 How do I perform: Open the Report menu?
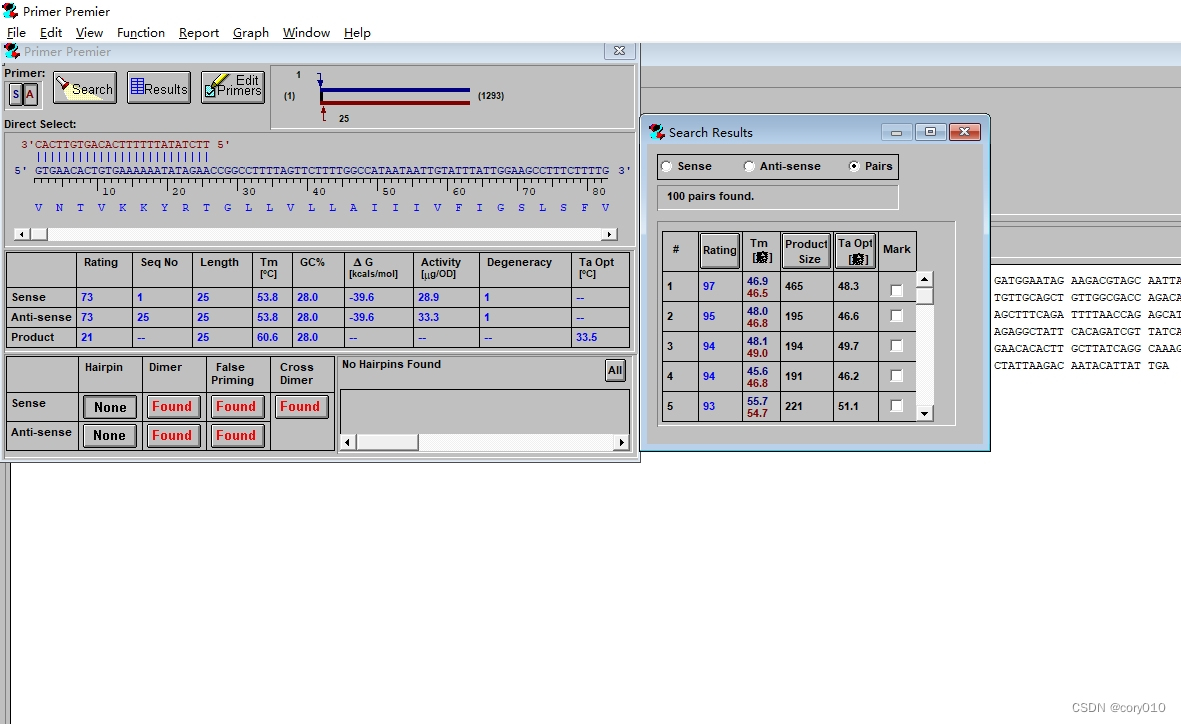199,32
